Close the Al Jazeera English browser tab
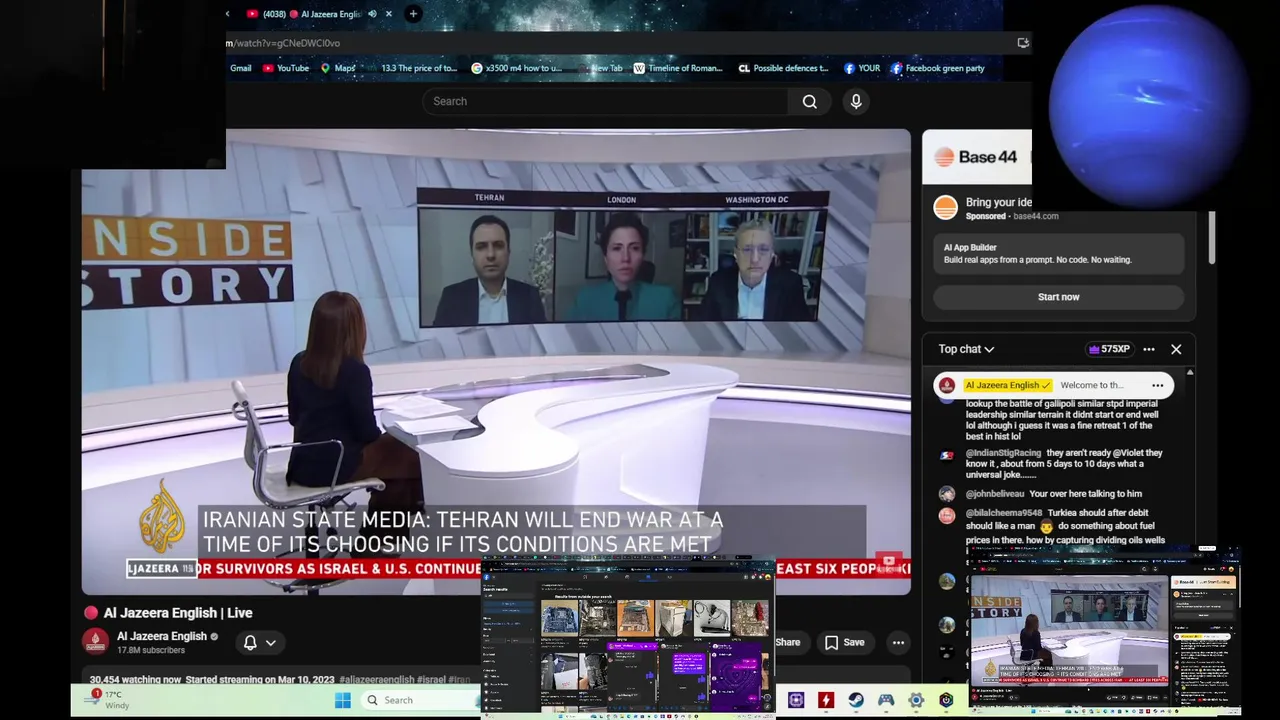The height and width of the screenshot is (720, 1280). coord(389,14)
